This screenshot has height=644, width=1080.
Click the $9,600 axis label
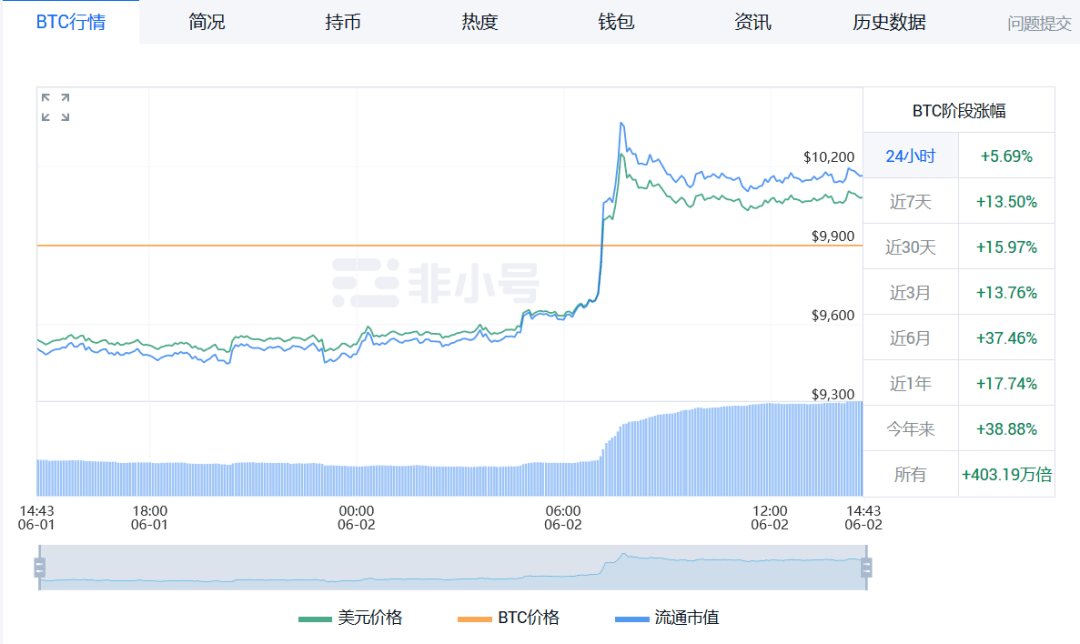coord(833,315)
